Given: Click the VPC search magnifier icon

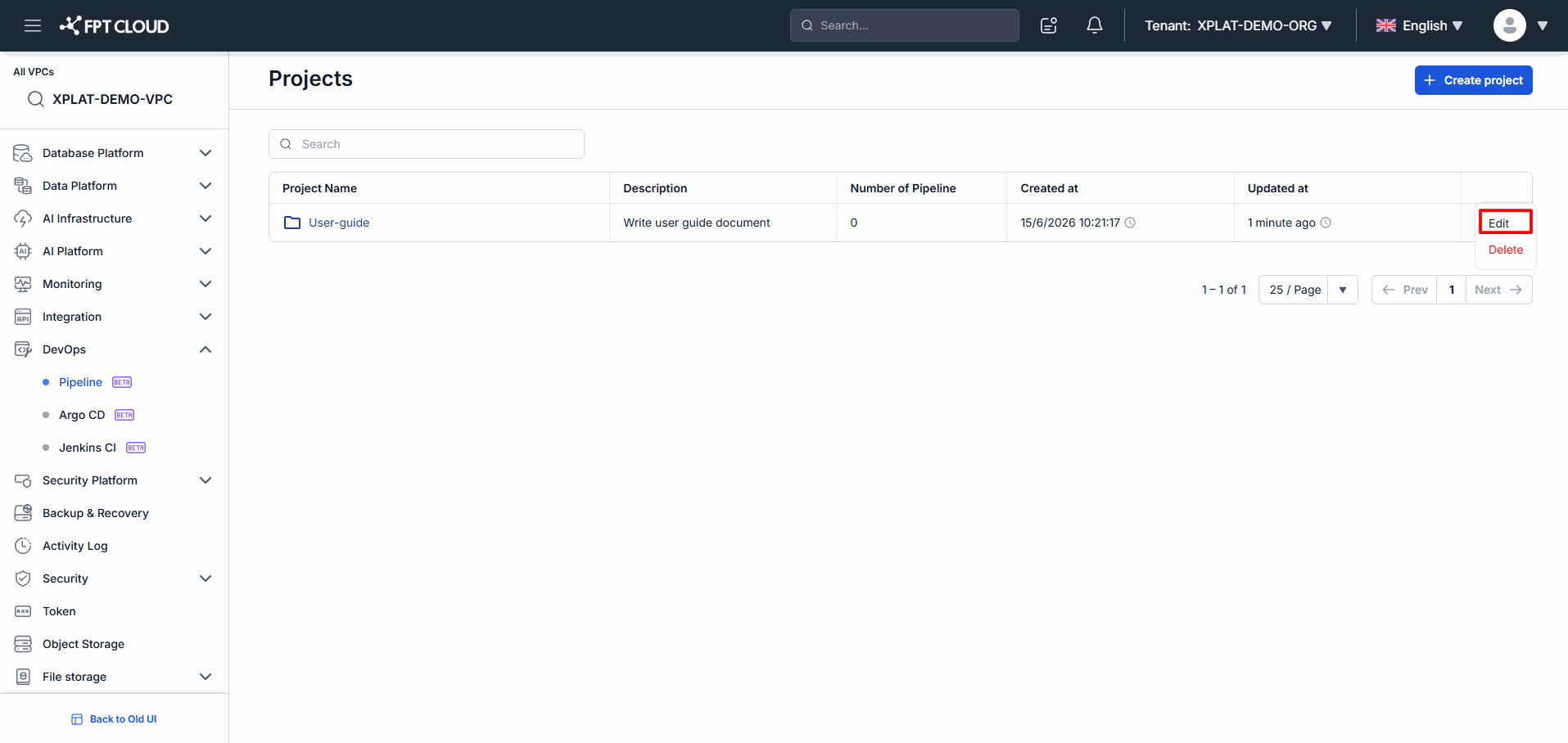Looking at the screenshot, I should (x=36, y=99).
